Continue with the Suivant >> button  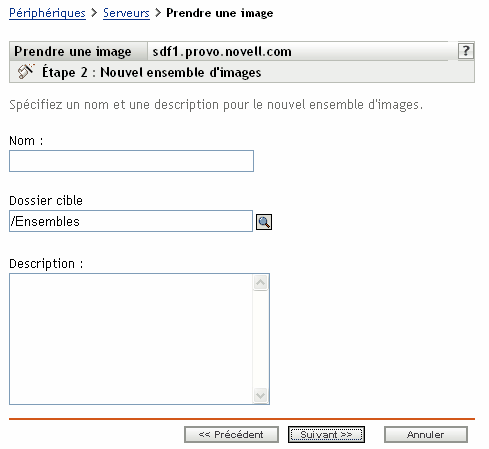pyautogui.click(x=326, y=434)
